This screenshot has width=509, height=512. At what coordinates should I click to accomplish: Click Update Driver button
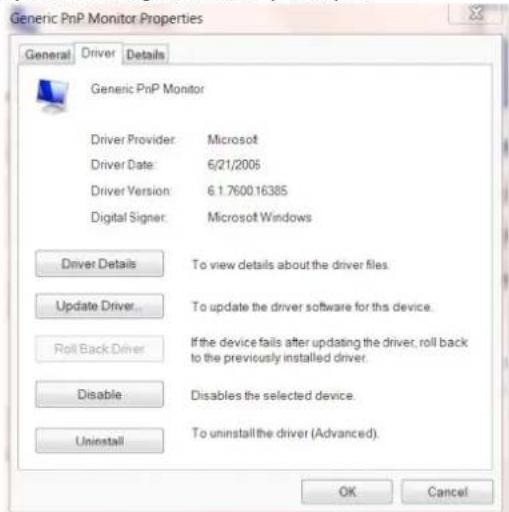point(99,306)
